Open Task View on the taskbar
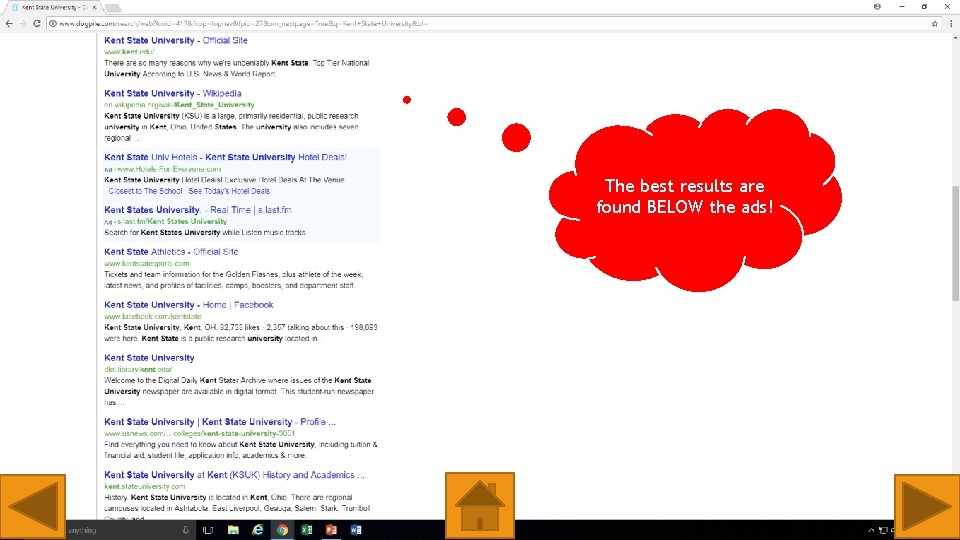 (208, 530)
